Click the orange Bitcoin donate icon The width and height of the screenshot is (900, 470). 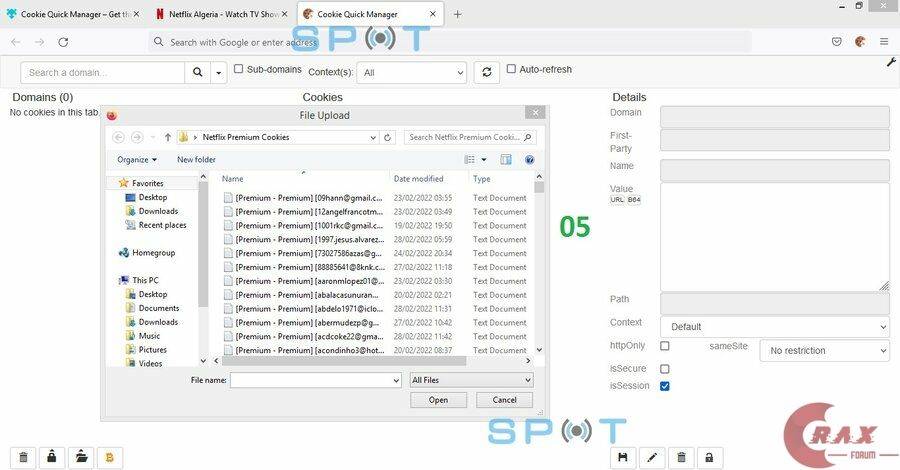(x=110, y=457)
